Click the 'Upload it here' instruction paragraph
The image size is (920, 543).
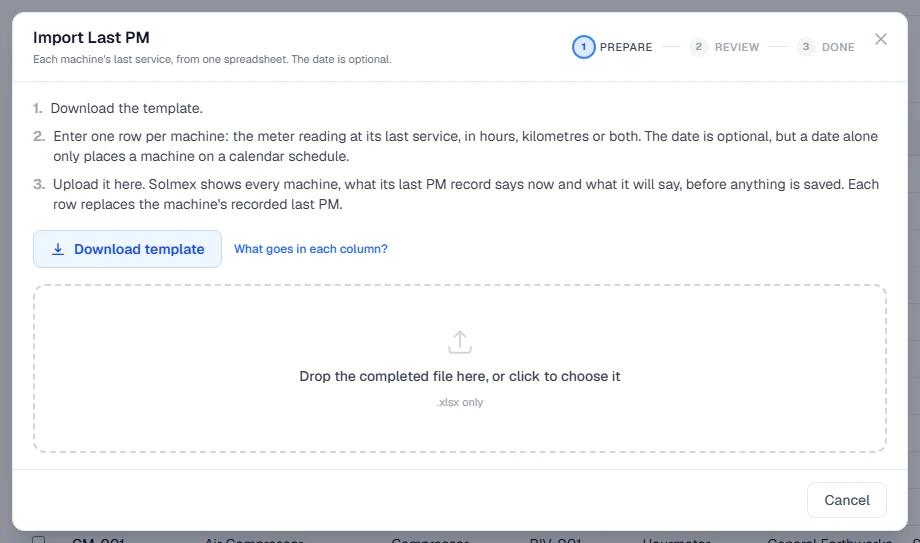coord(465,194)
